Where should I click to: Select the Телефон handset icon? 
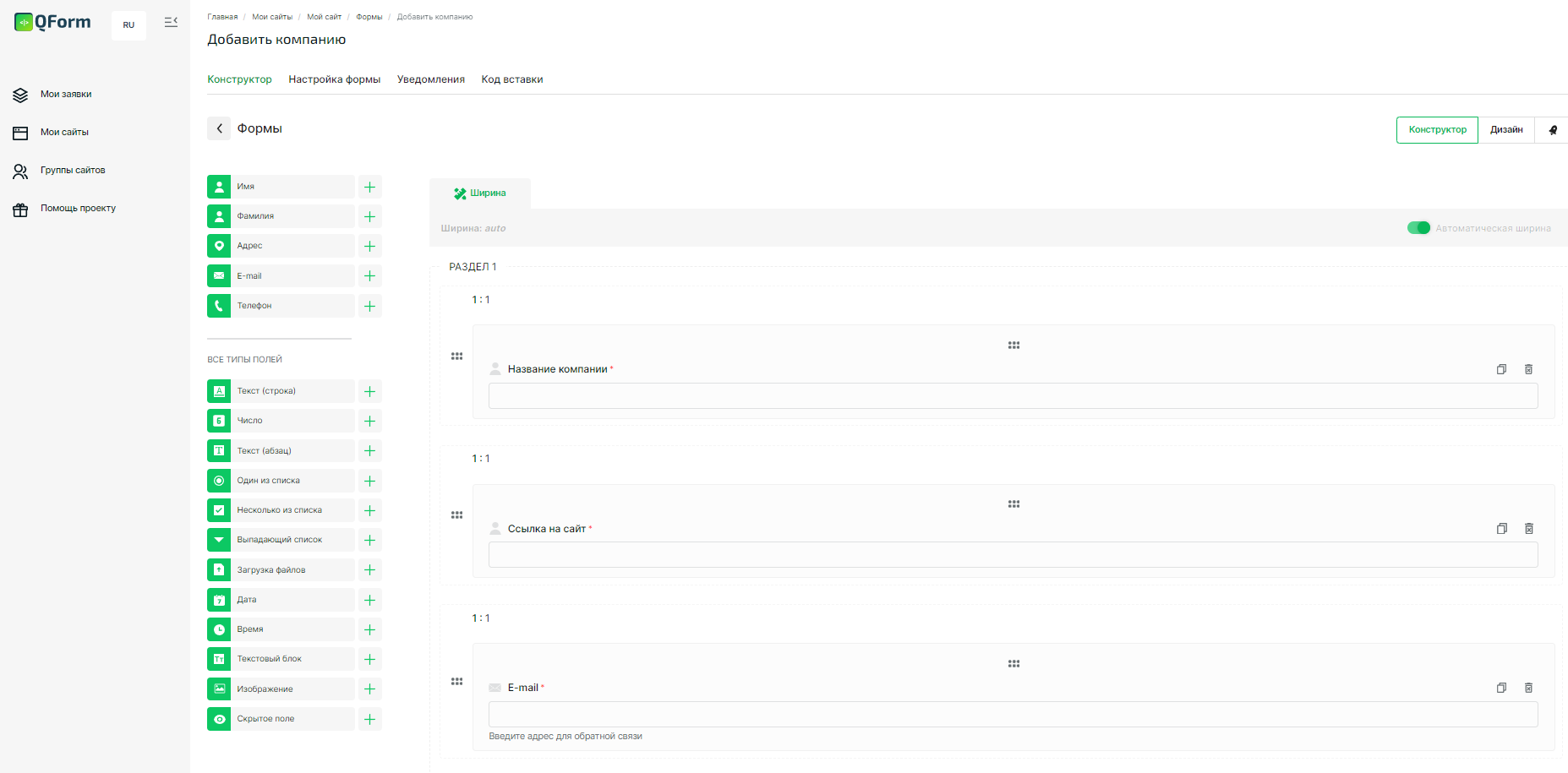219,306
